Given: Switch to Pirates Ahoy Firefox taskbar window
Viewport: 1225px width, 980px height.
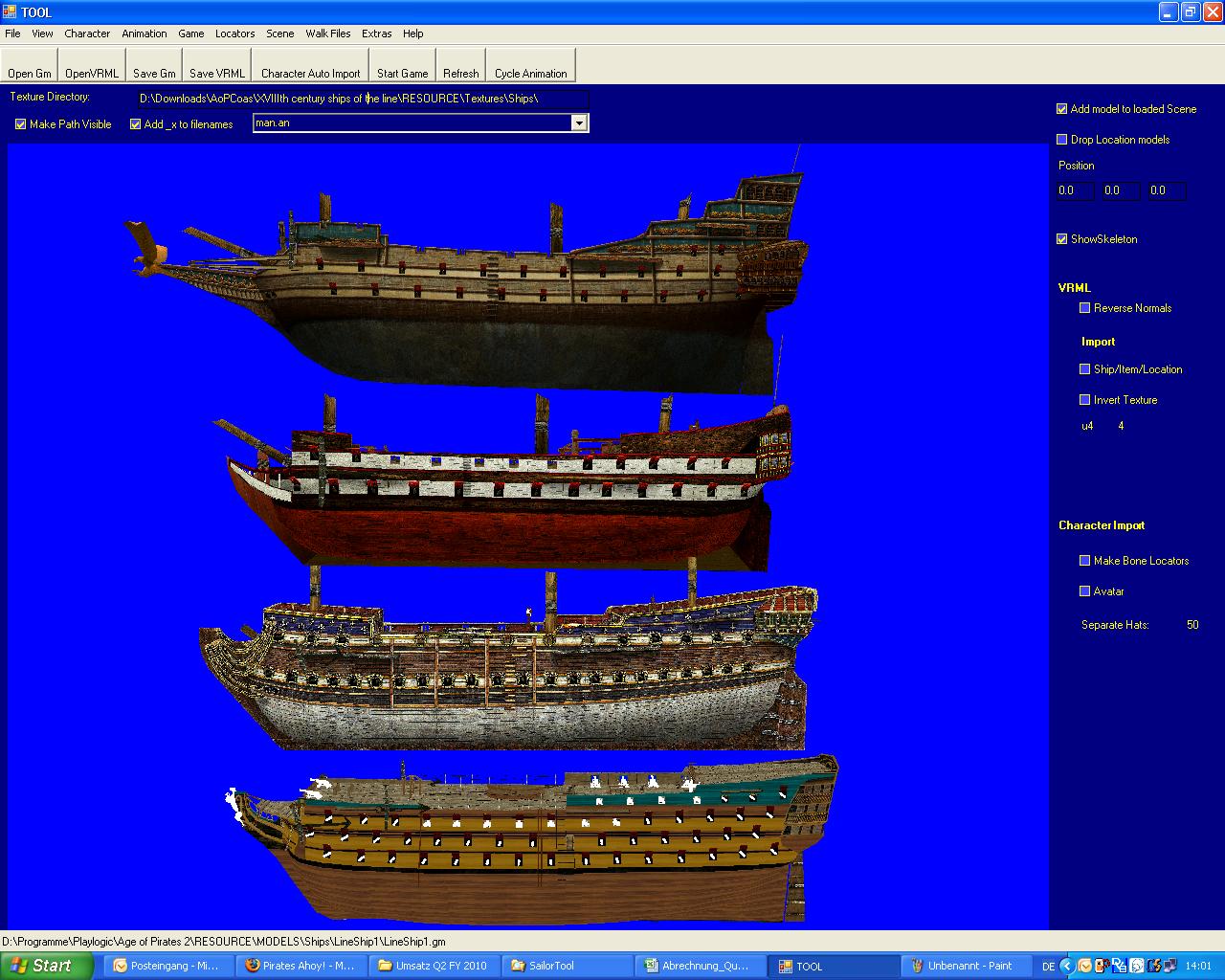Looking at the screenshot, I should (301, 966).
